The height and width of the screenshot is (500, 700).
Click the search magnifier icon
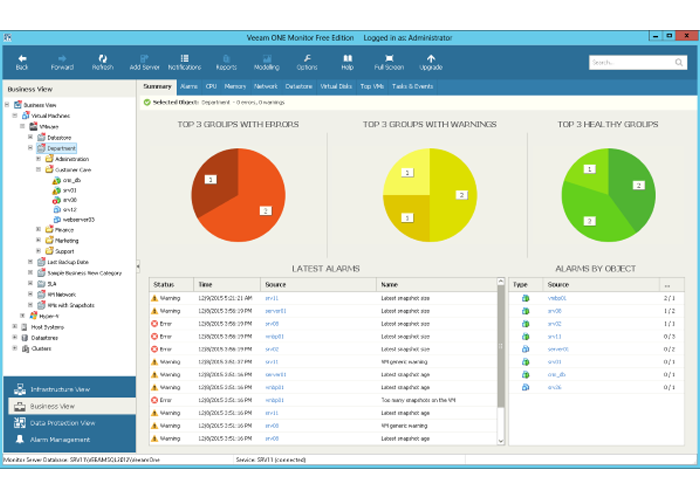tap(679, 62)
